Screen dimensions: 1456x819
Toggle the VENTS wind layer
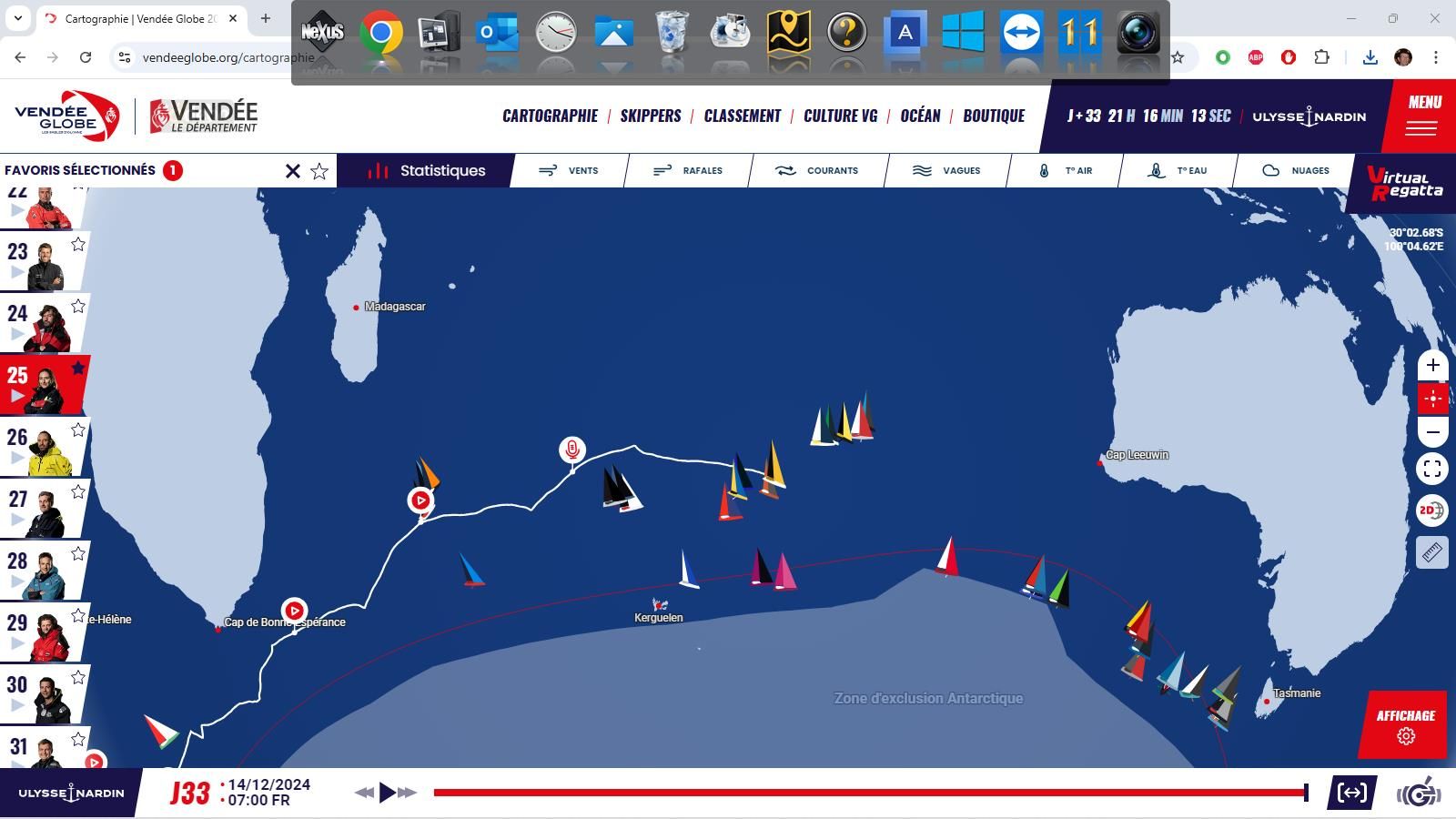click(570, 170)
